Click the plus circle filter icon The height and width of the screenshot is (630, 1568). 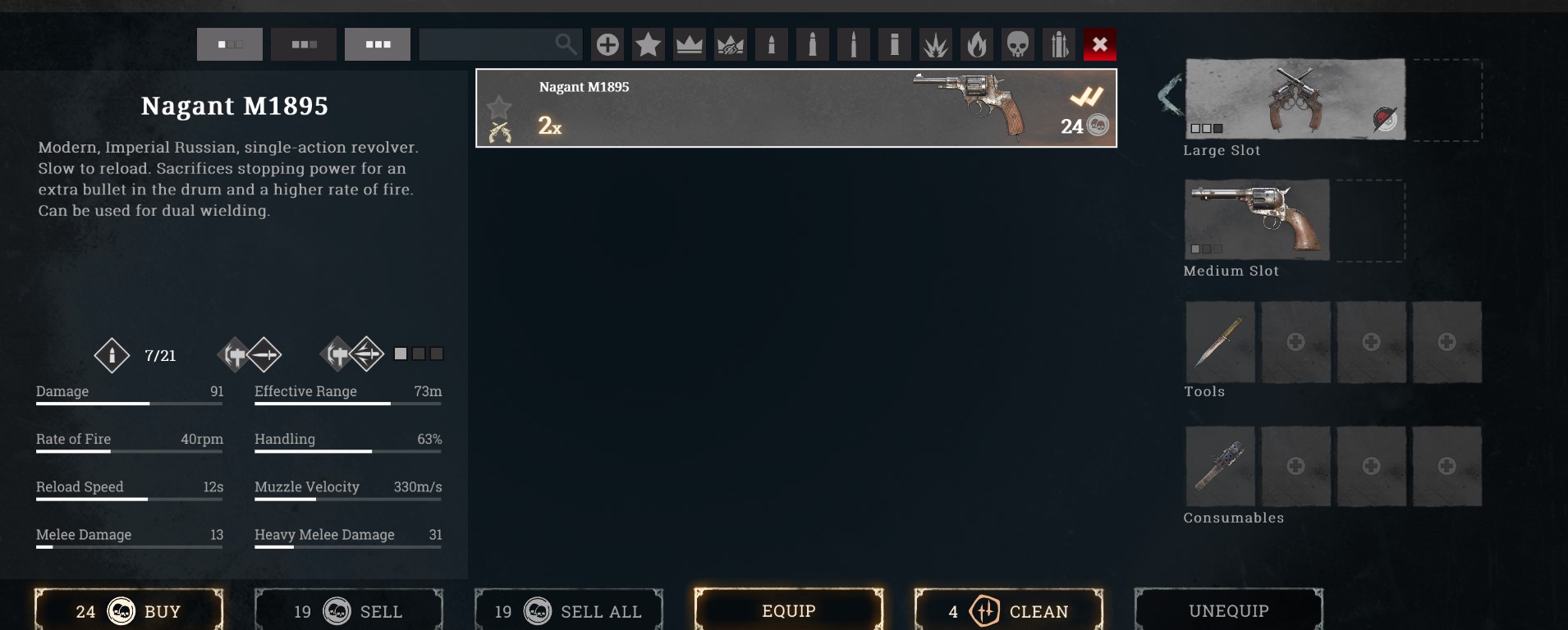click(607, 44)
